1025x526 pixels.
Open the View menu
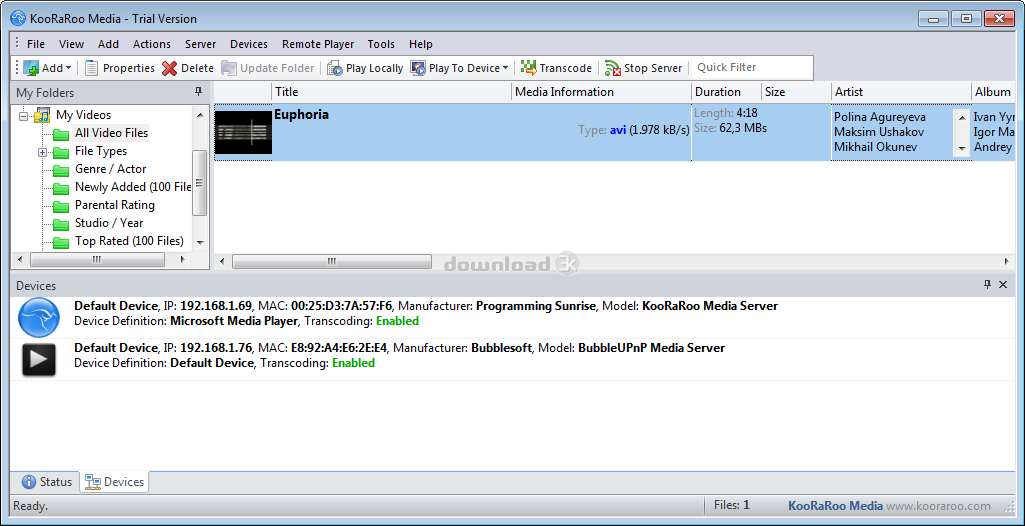click(71, 44)
